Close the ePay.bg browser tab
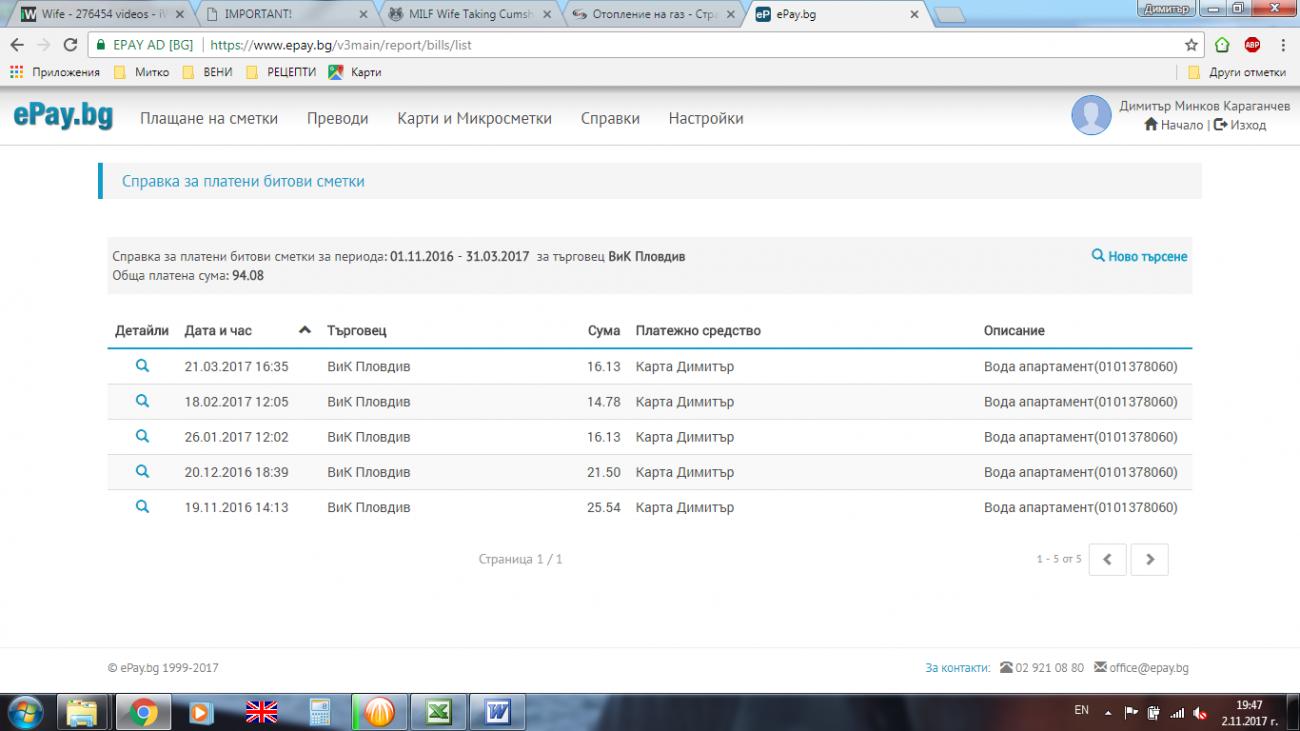The image size is (1300, 731). pos(914,15)
